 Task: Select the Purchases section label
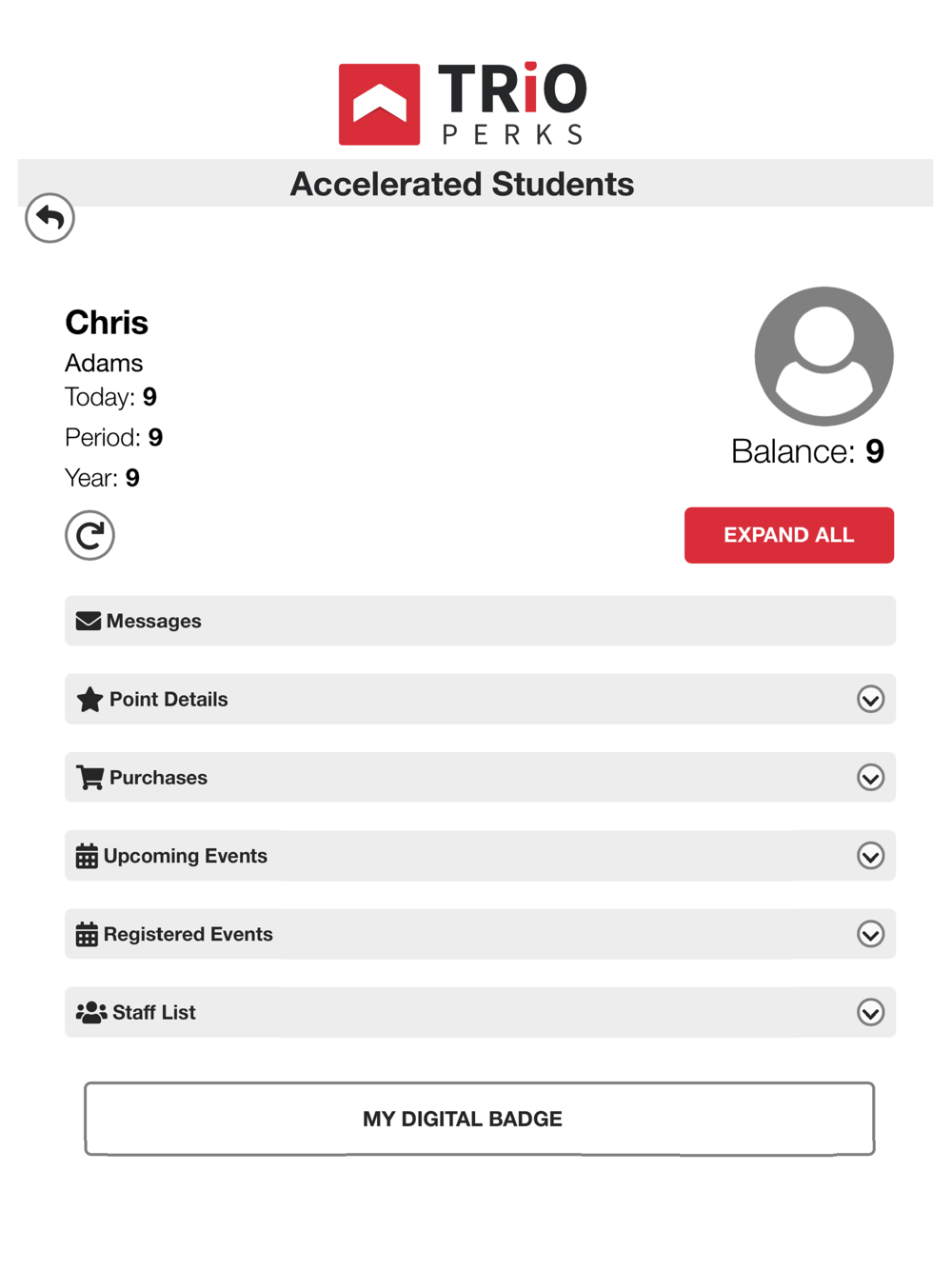point(158,777)
